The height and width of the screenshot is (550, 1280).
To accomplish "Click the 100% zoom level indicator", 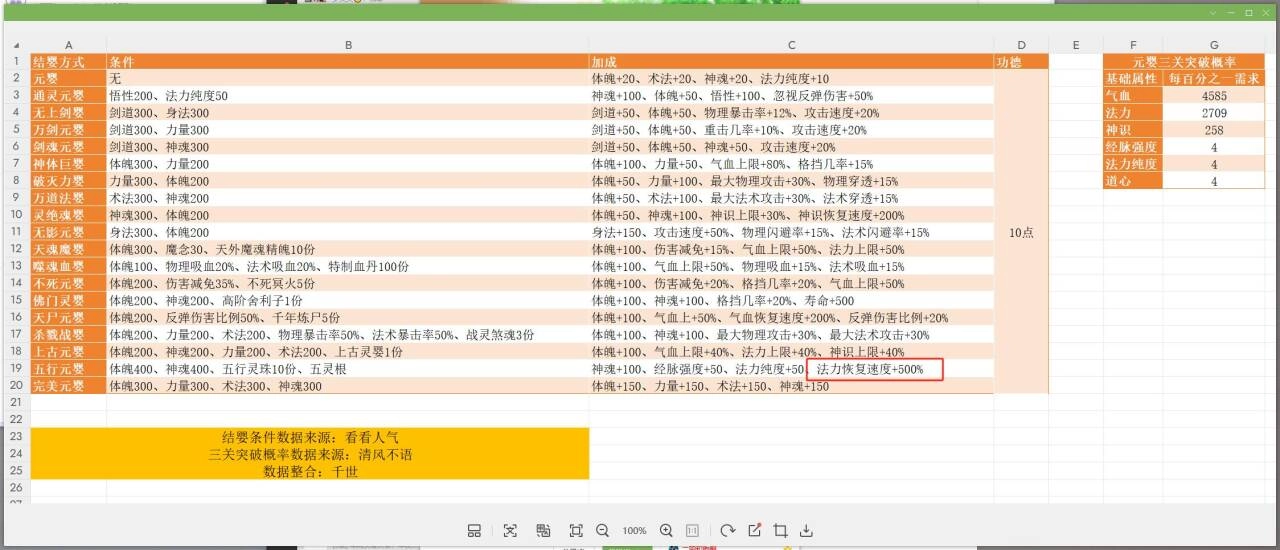I will (634, 531).
